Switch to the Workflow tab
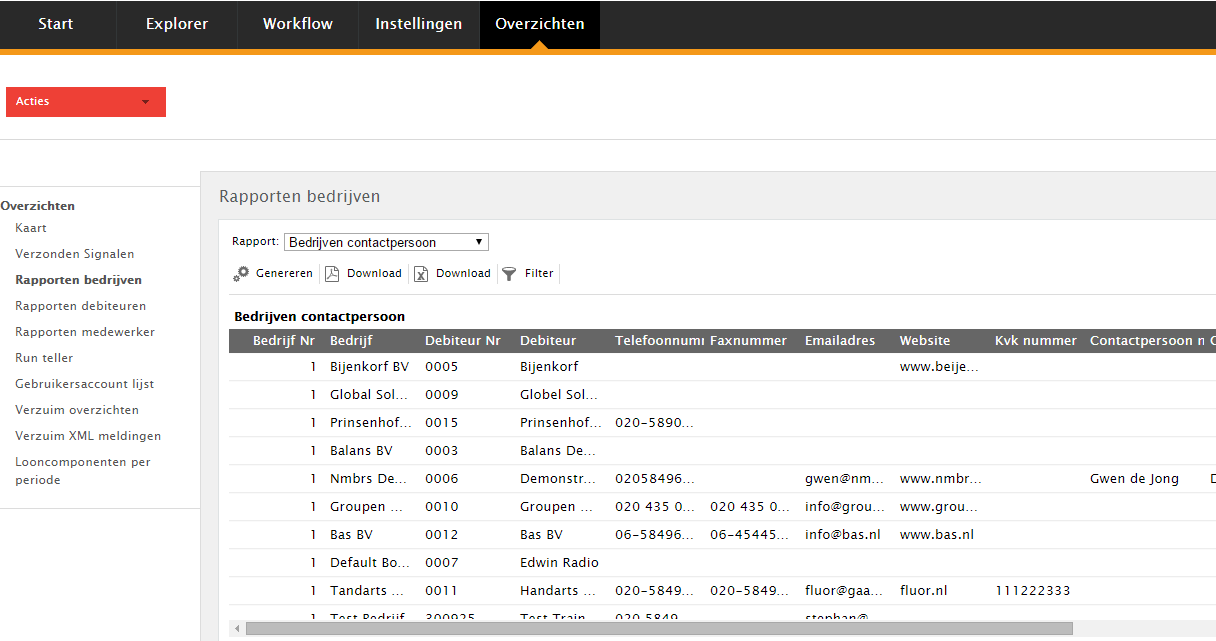The height and width of the screenshot is (641, 1216). pos(298,24)
